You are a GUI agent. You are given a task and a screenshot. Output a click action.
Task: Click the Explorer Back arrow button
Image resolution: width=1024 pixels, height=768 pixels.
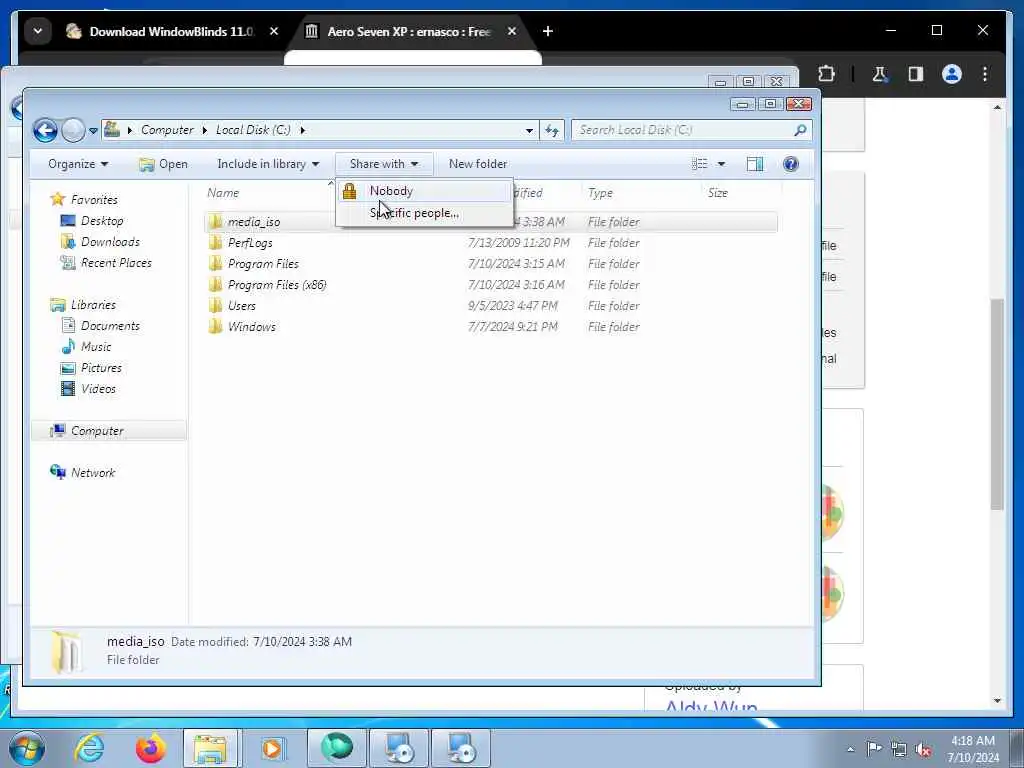click(x=46, y=130)
